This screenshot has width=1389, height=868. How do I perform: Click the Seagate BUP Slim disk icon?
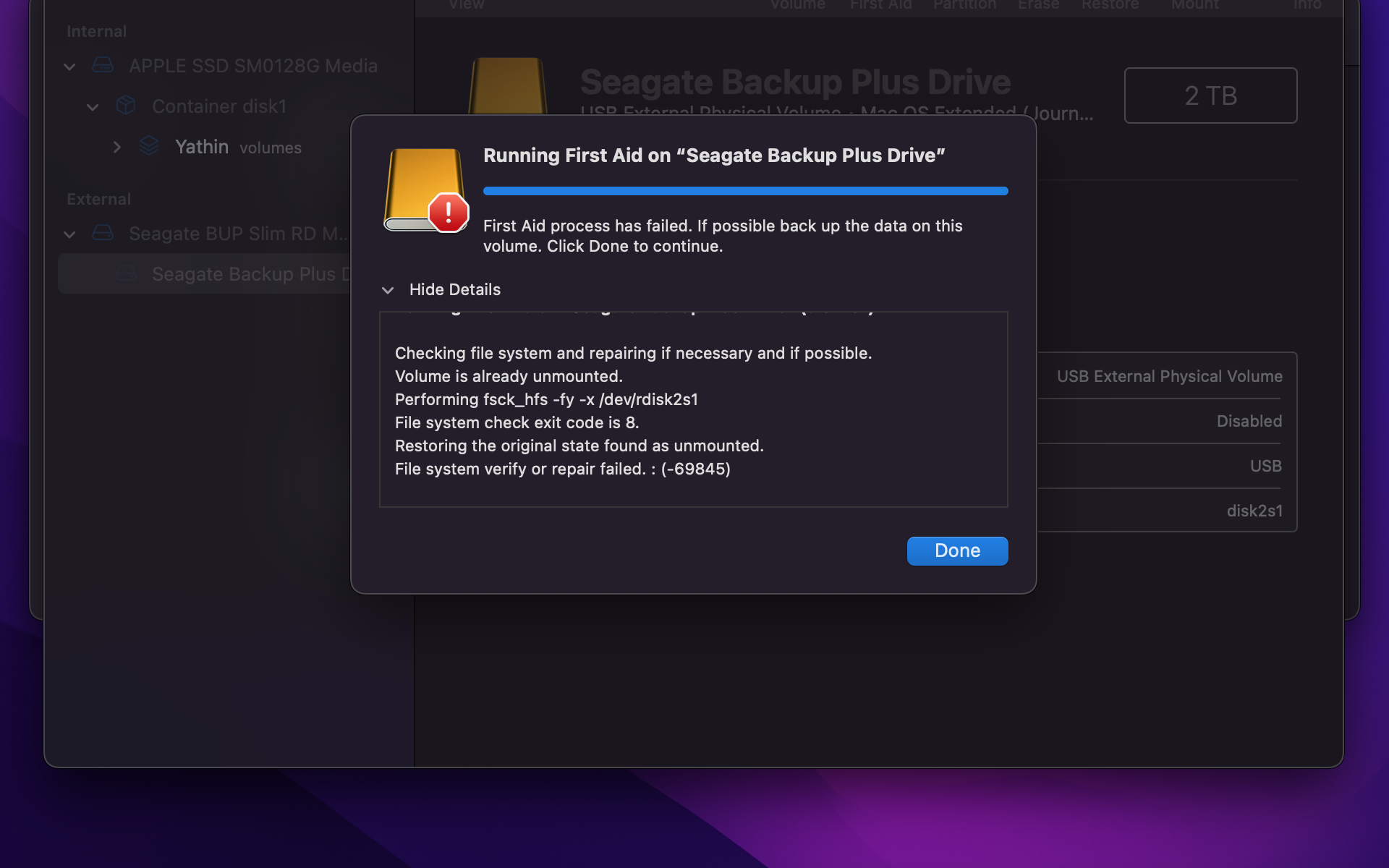pos(103,234)
